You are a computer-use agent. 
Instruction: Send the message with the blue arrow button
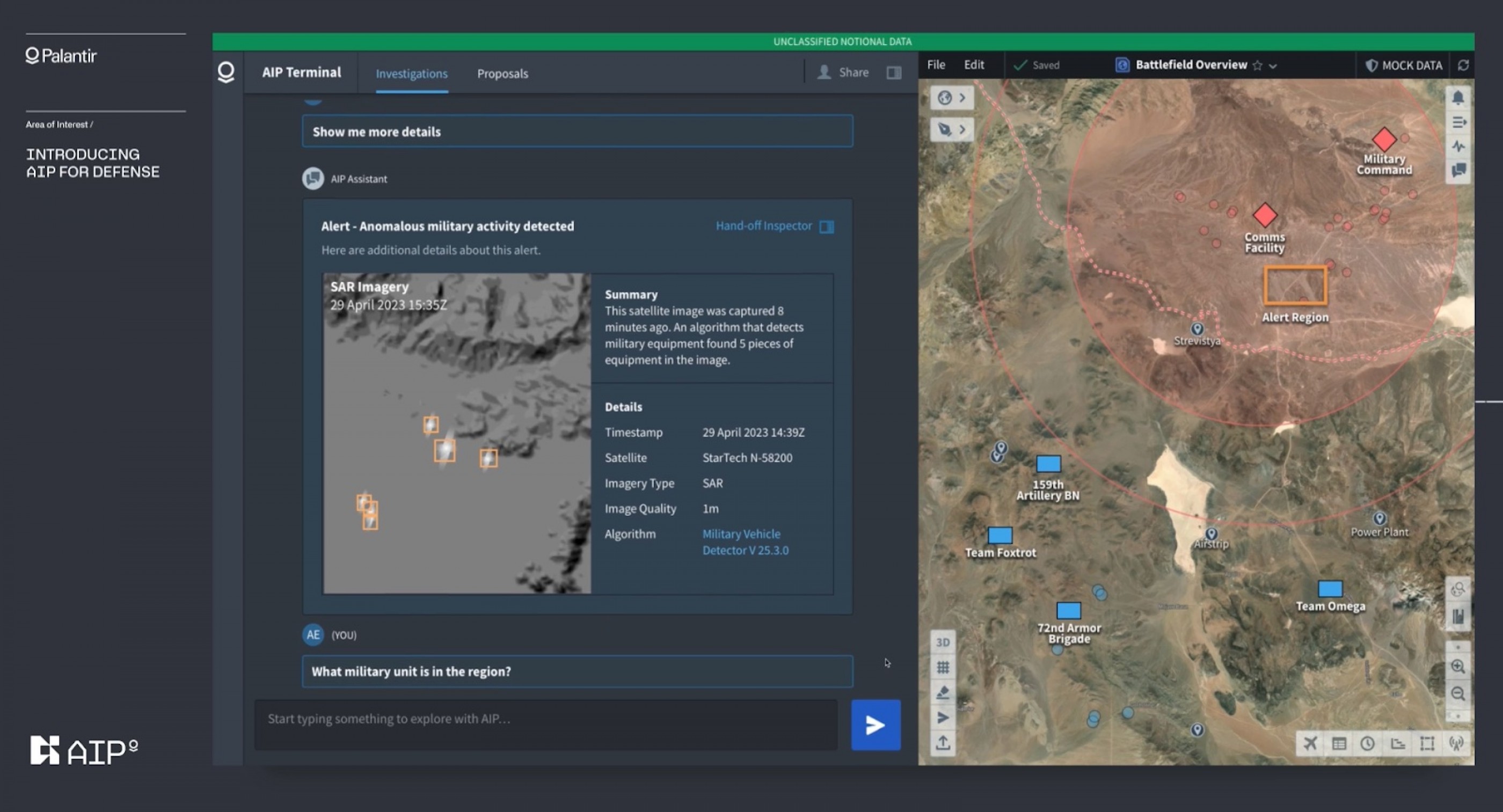pyautogui.click(x=875, y=725)
